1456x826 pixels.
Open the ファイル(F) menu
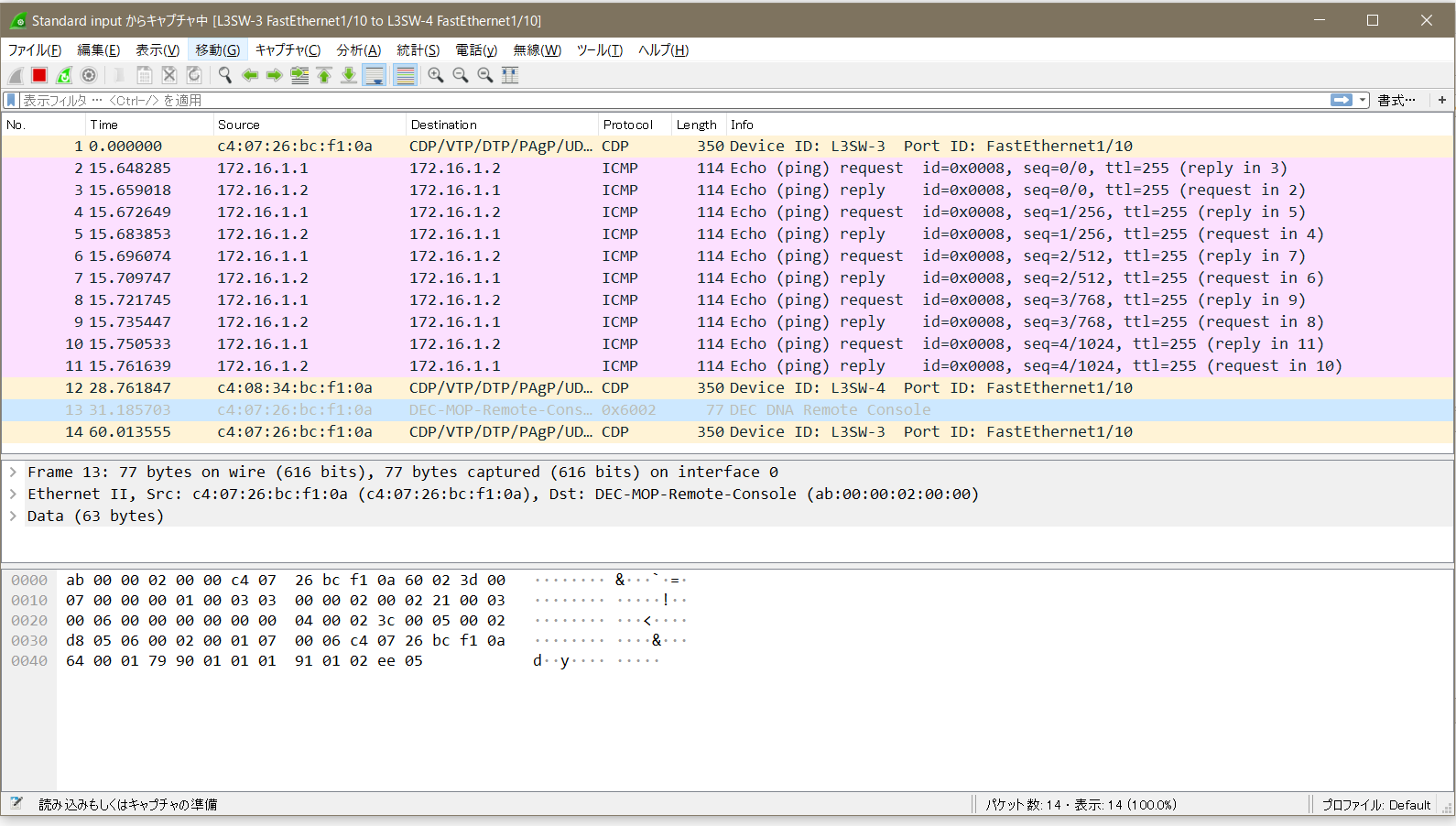(35, 50)
